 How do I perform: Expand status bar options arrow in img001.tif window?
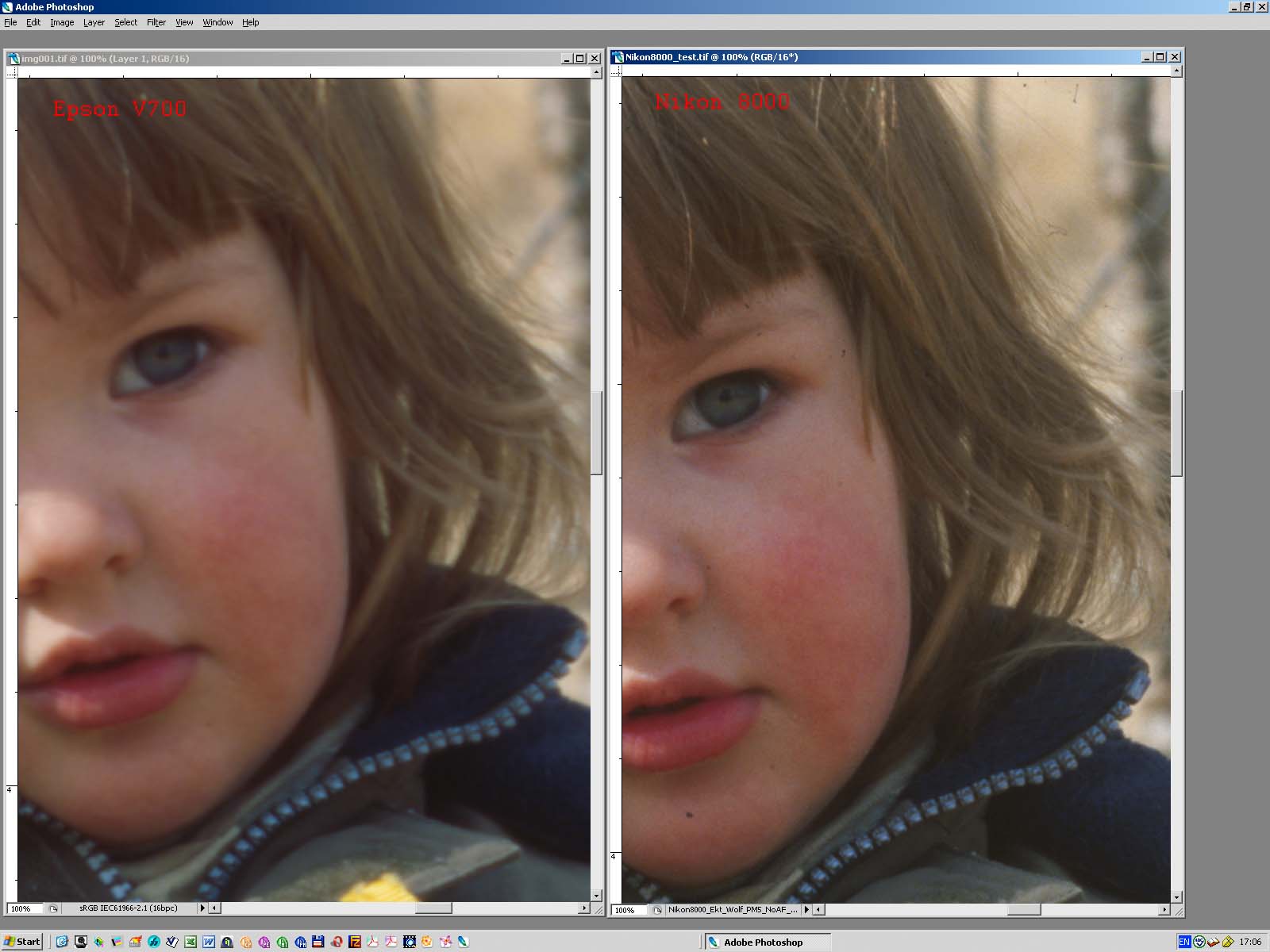pyautogui.click(x=202, y=908)
